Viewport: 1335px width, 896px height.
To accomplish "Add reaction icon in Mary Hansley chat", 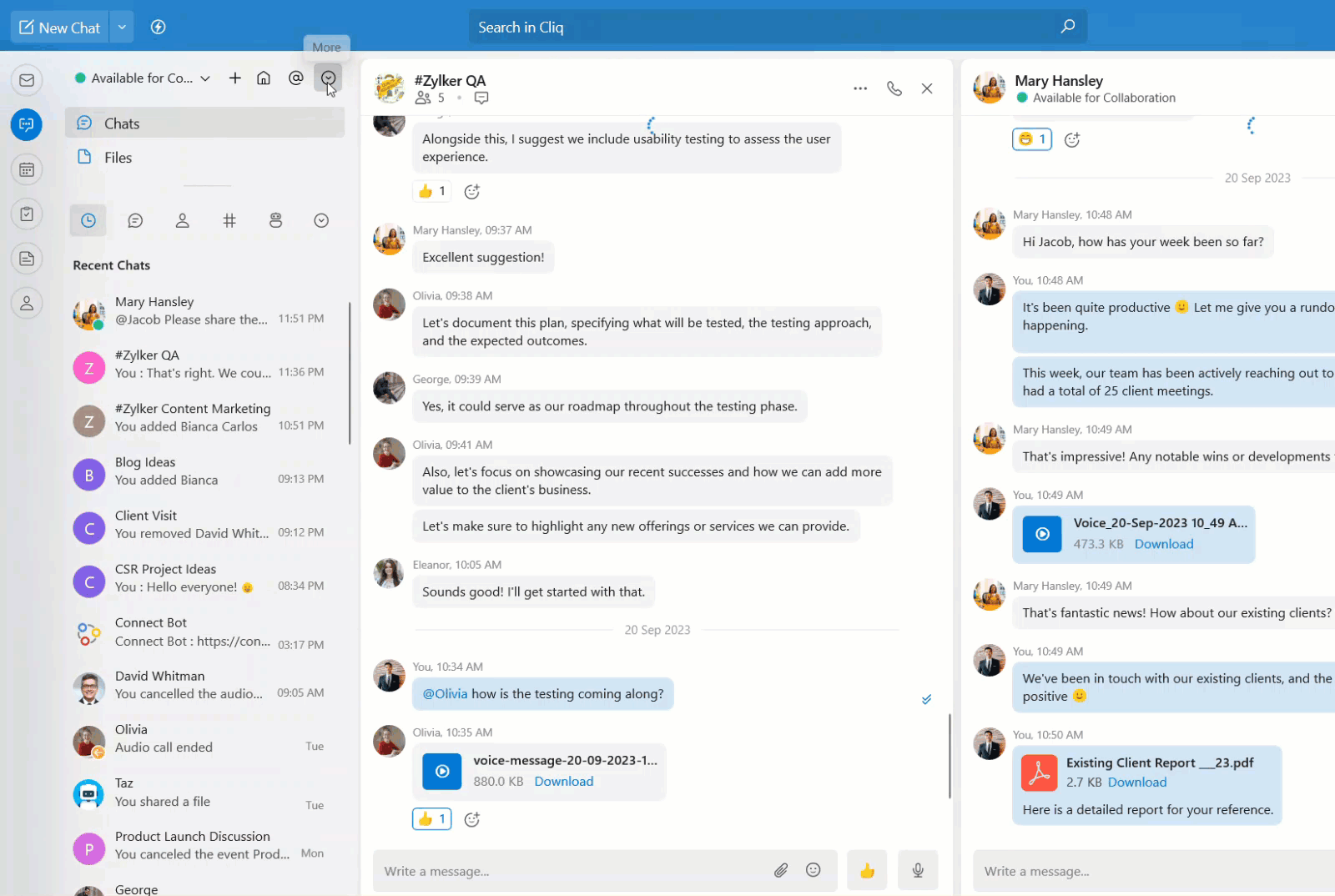I will point(1072,140).
